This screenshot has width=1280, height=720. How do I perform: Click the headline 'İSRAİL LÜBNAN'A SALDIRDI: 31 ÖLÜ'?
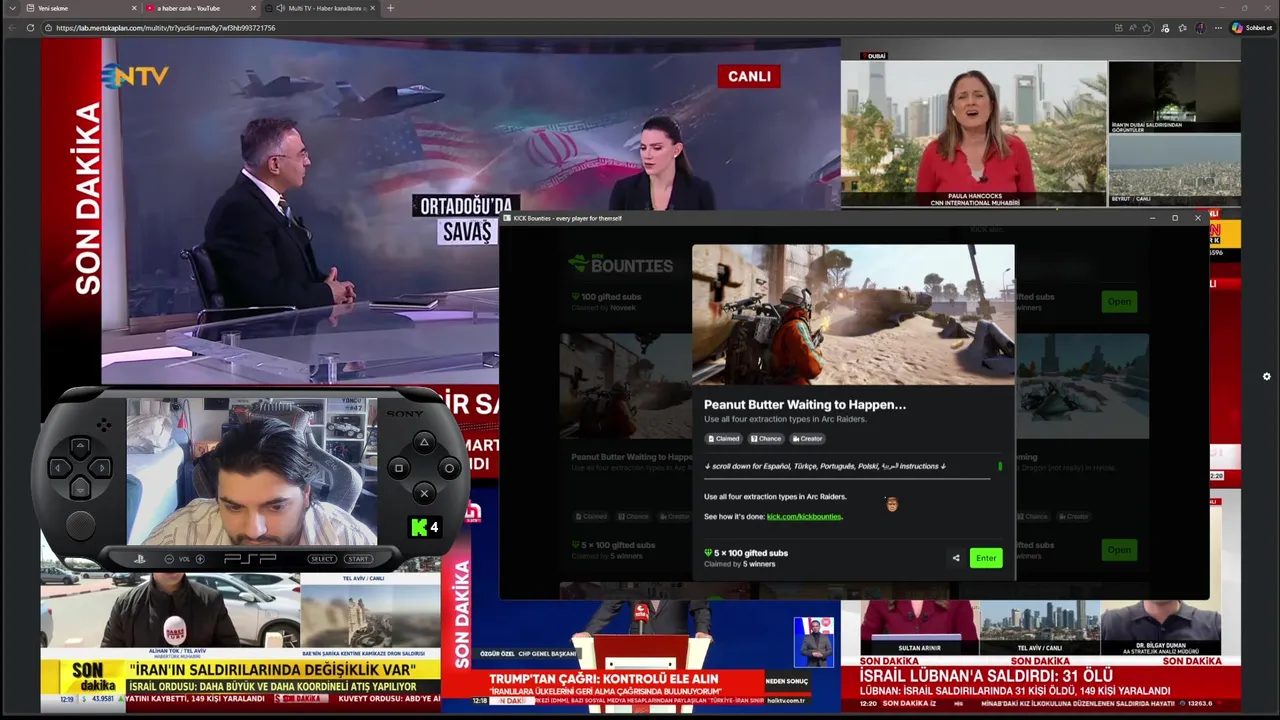coord(986,677)
